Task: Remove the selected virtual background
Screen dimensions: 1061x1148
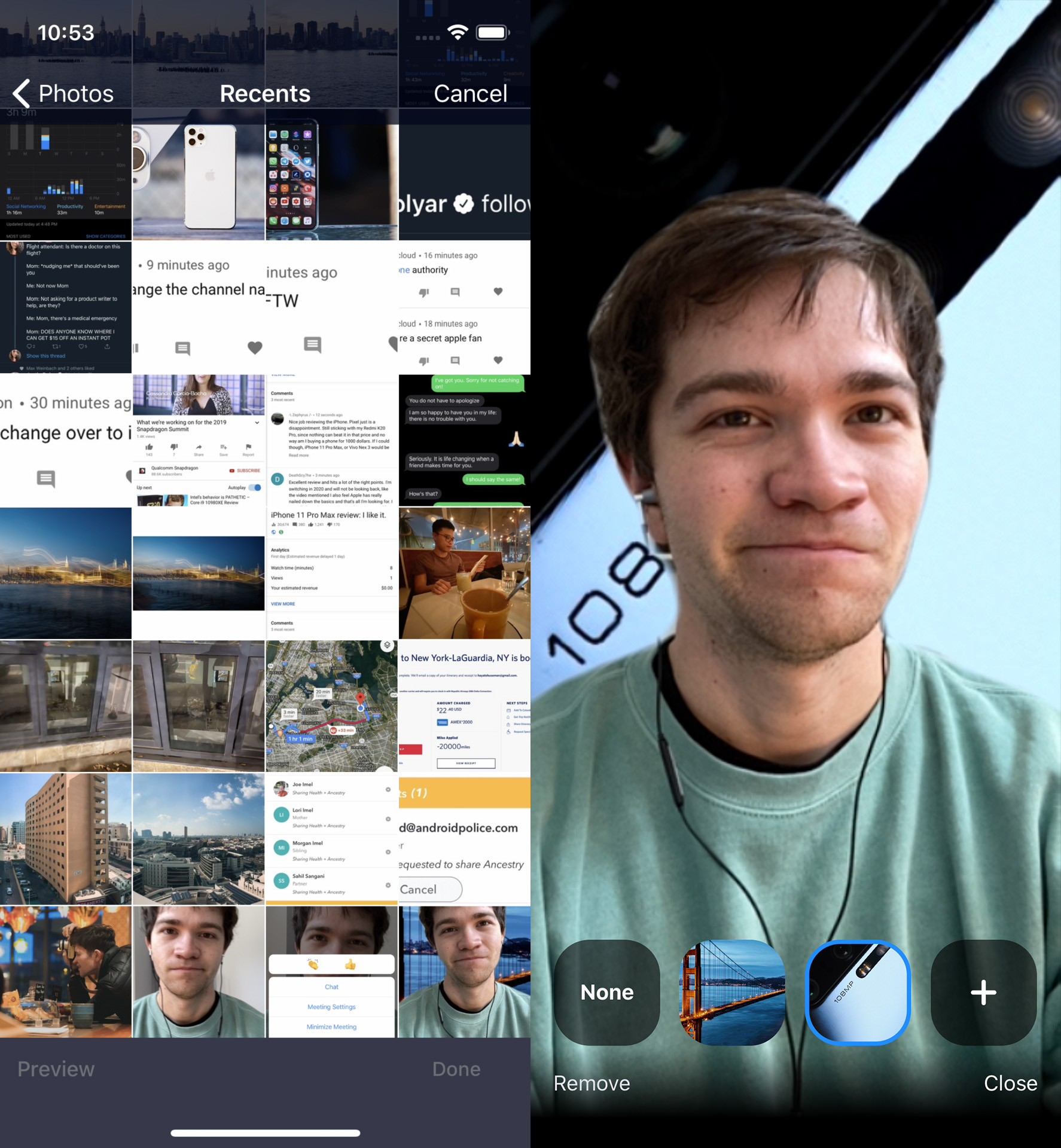Action: (592, 1083)
